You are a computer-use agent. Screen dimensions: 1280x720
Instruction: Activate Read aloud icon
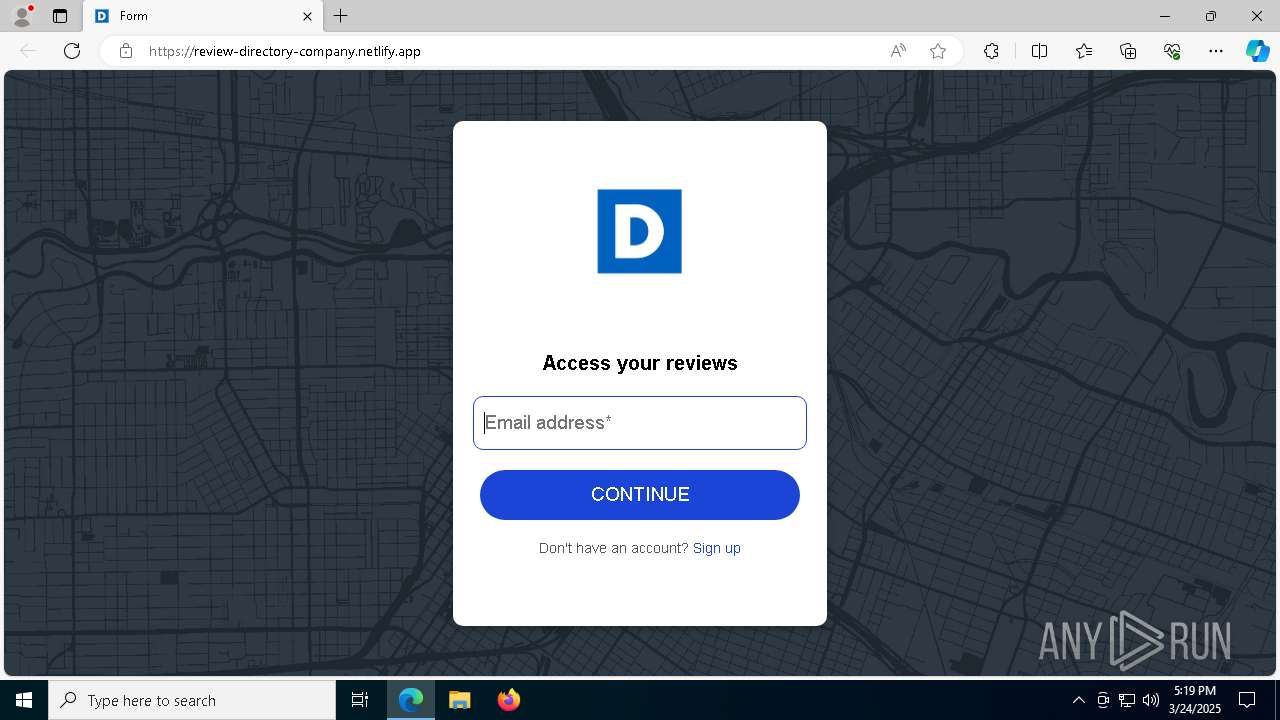(x=898, y=51)
